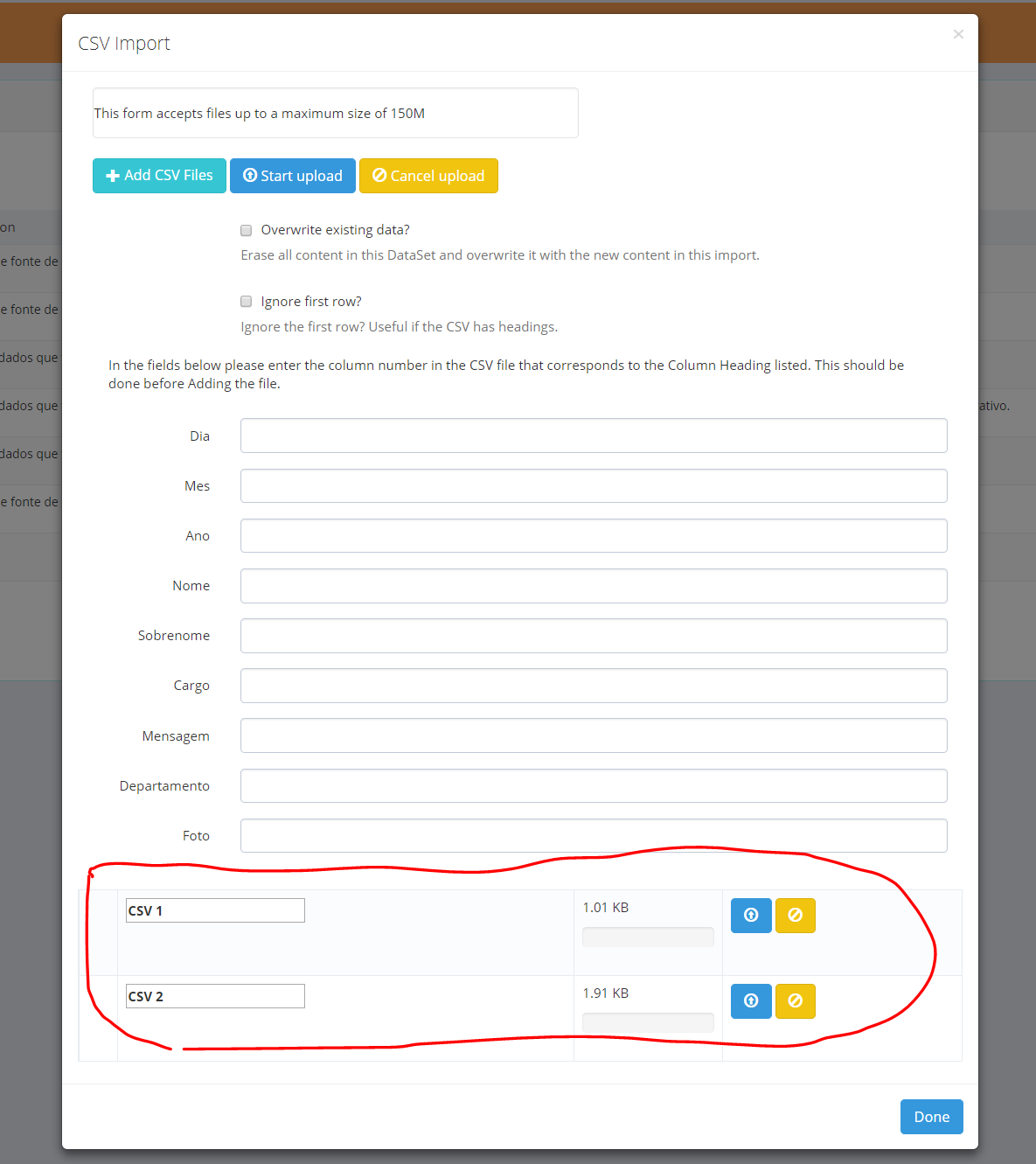Select the Departamento input field
The height and width of the screenshot is (1164, 1036).
(594, 785)
